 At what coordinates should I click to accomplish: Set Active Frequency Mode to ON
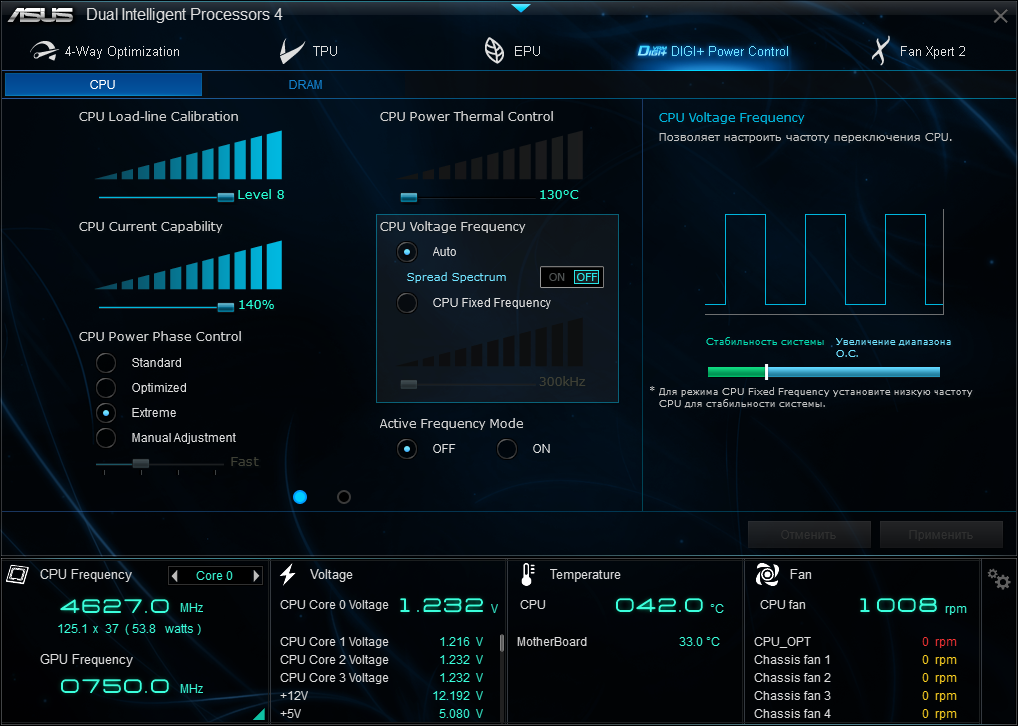pyautogui.click(x=506, y=449)
